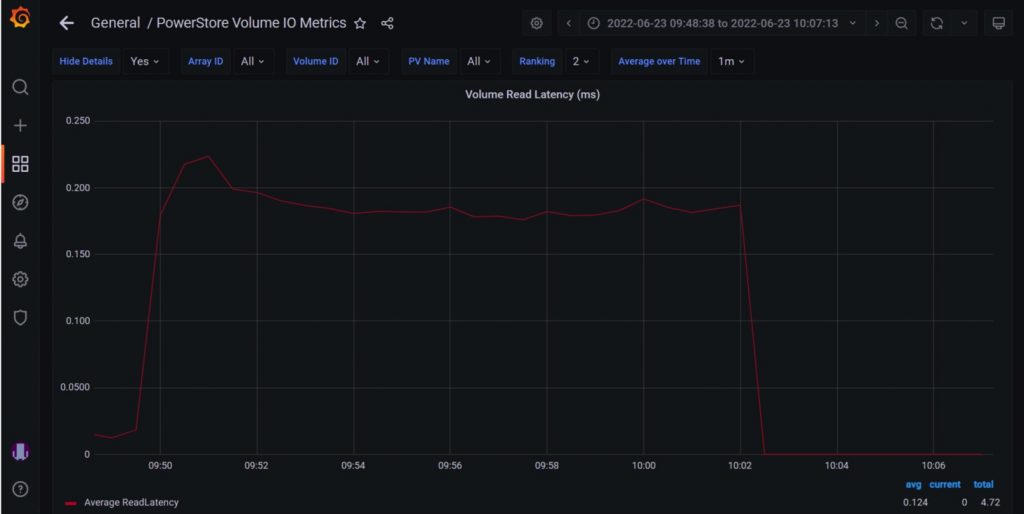1024x514 pixels.
Task: Zoom out the time range
Action: [901, 24]
